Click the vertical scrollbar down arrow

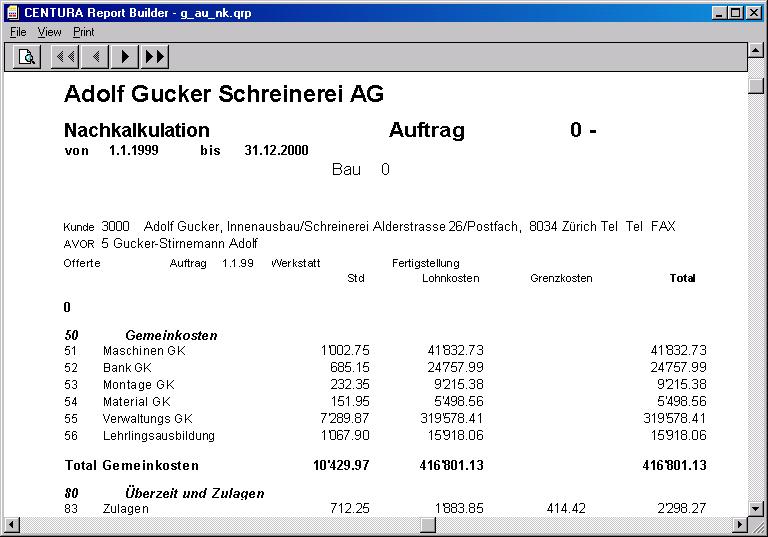pos(756,509)
